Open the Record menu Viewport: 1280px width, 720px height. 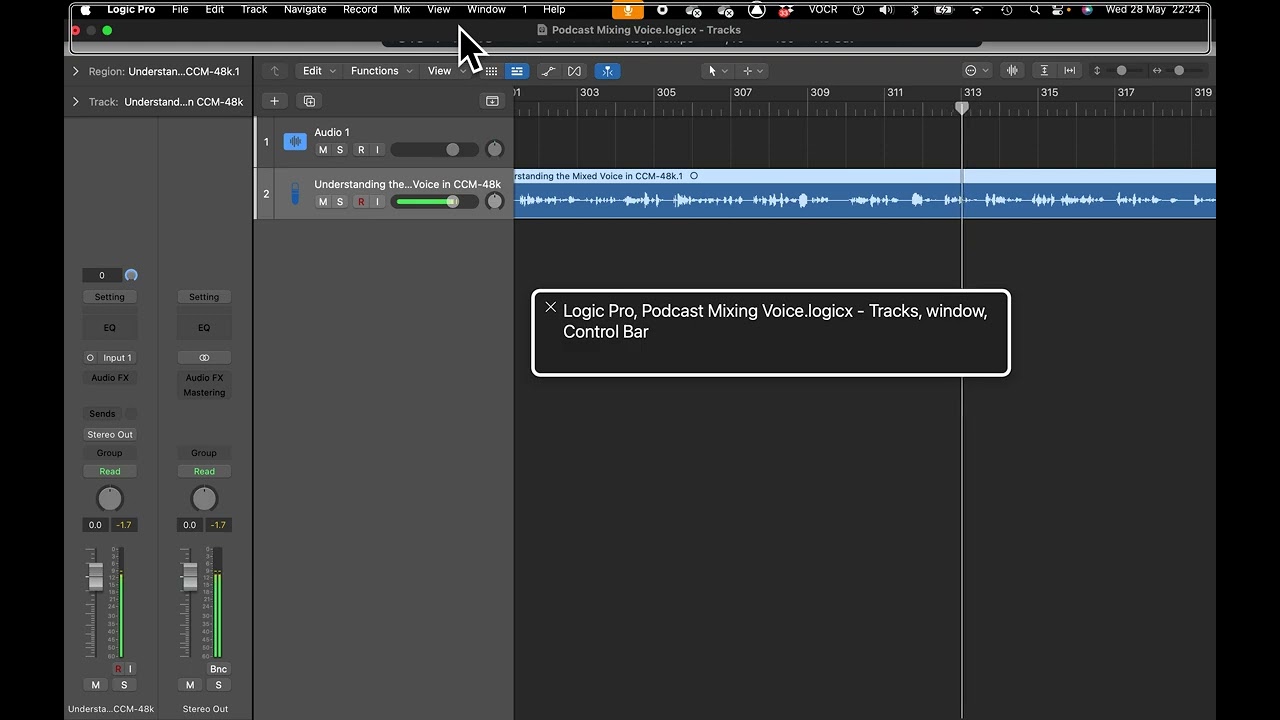click(360, 10)
